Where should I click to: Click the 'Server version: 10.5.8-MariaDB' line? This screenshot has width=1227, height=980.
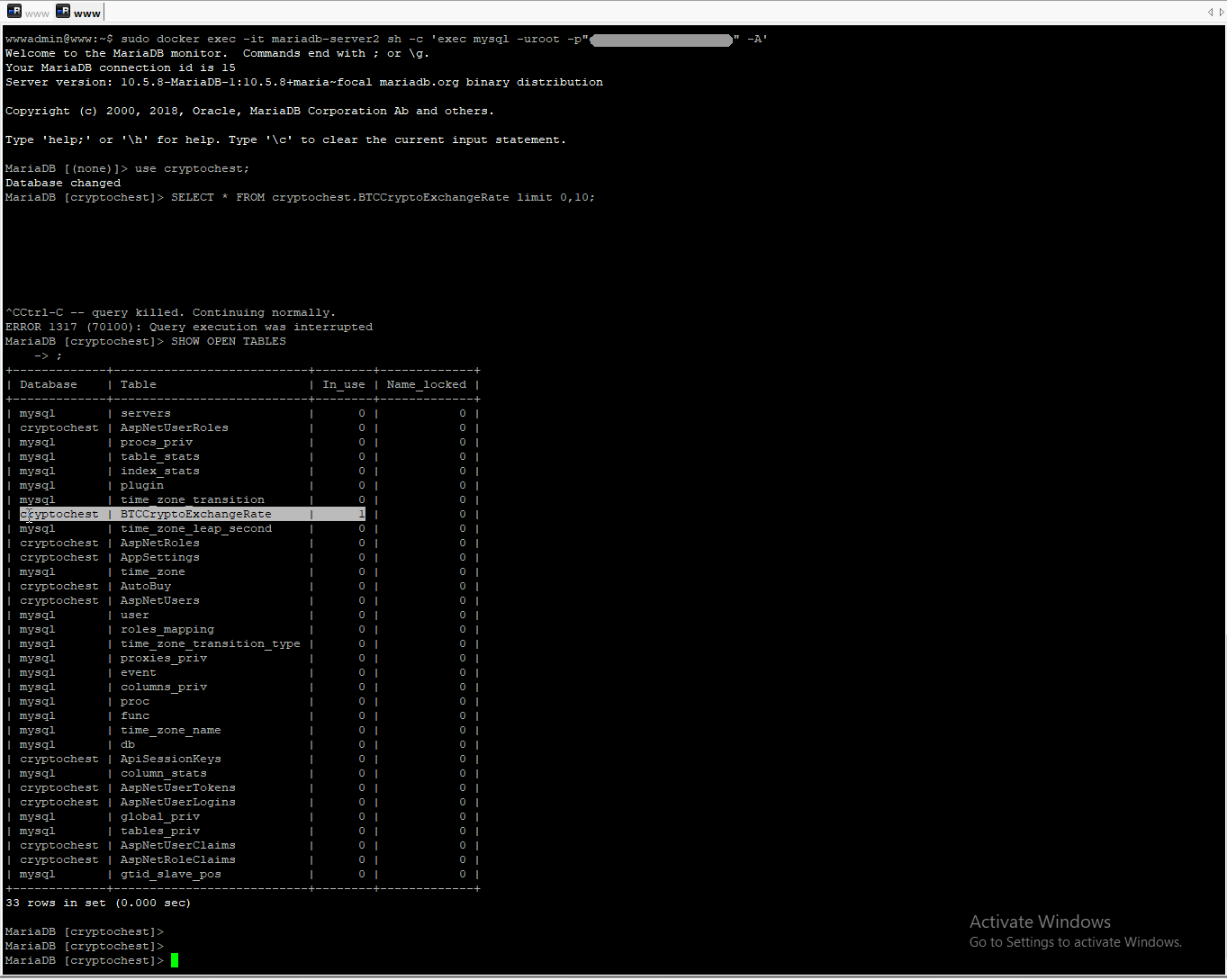[304, 82]
